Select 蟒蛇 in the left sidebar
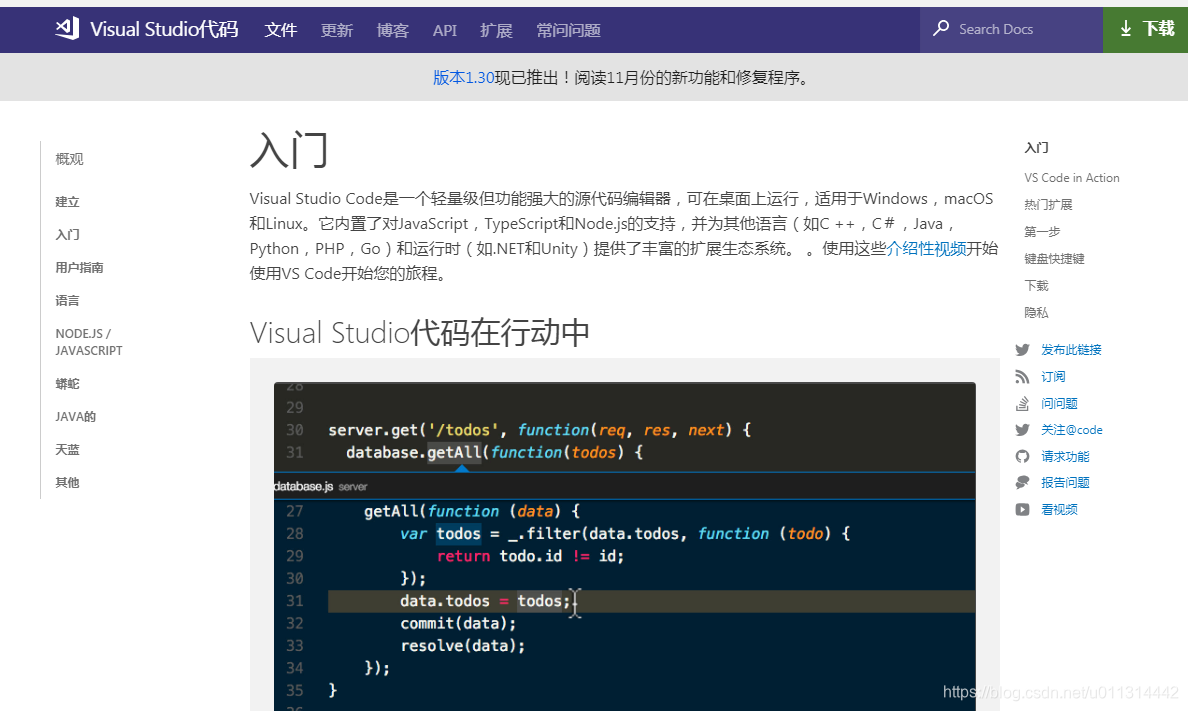The image size is (1188, 711). coord(67,384)
